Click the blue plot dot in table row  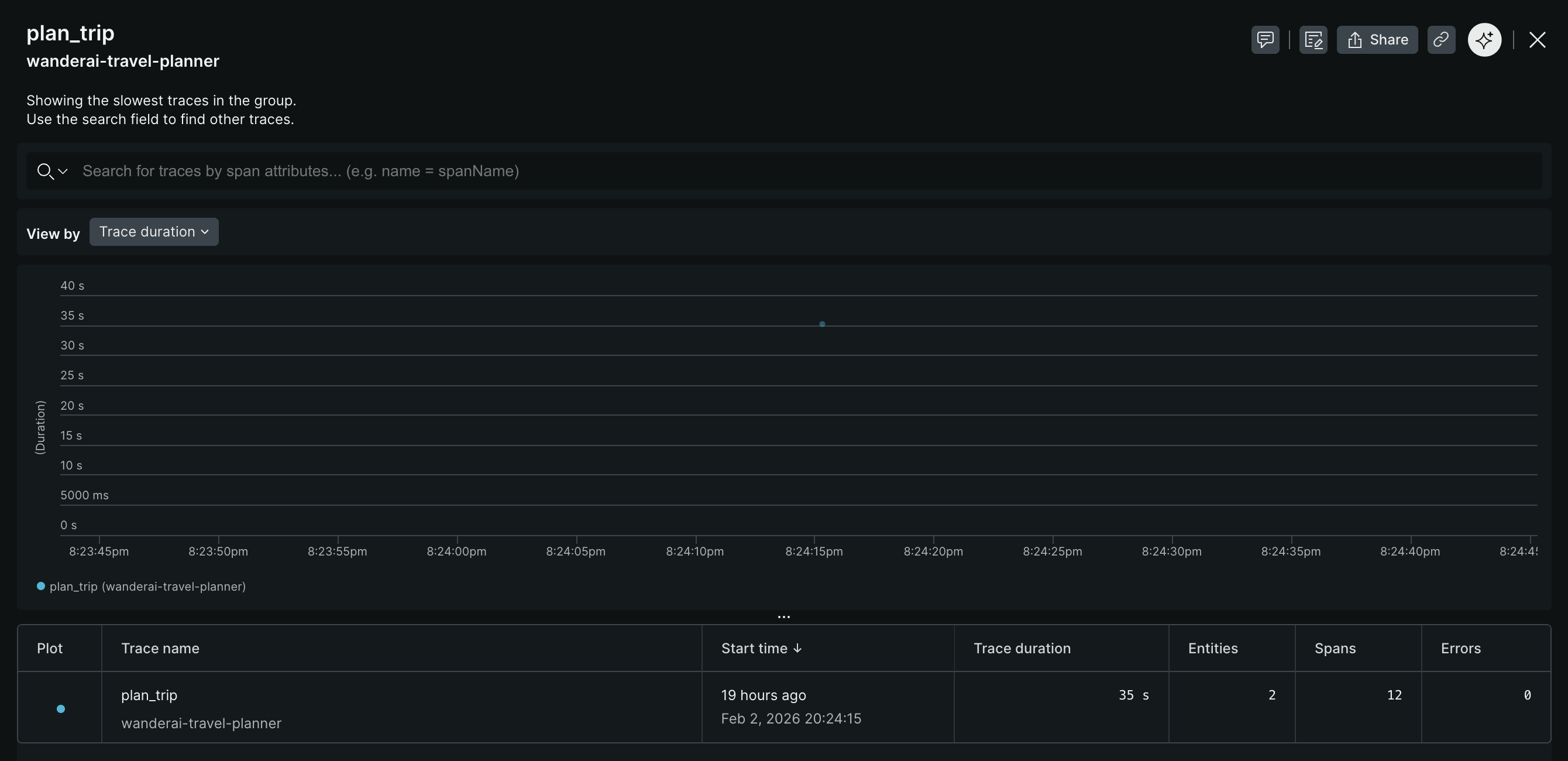[61, 709]
